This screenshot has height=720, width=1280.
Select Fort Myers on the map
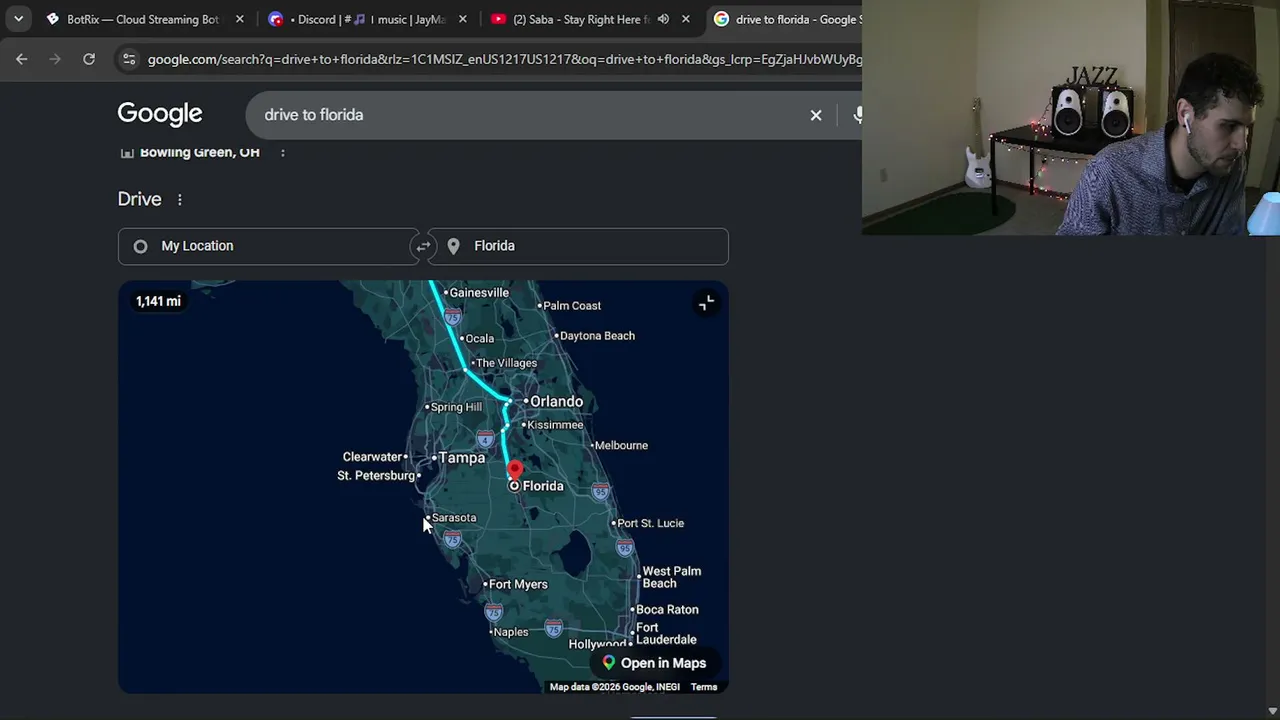(x=518, y=584)
